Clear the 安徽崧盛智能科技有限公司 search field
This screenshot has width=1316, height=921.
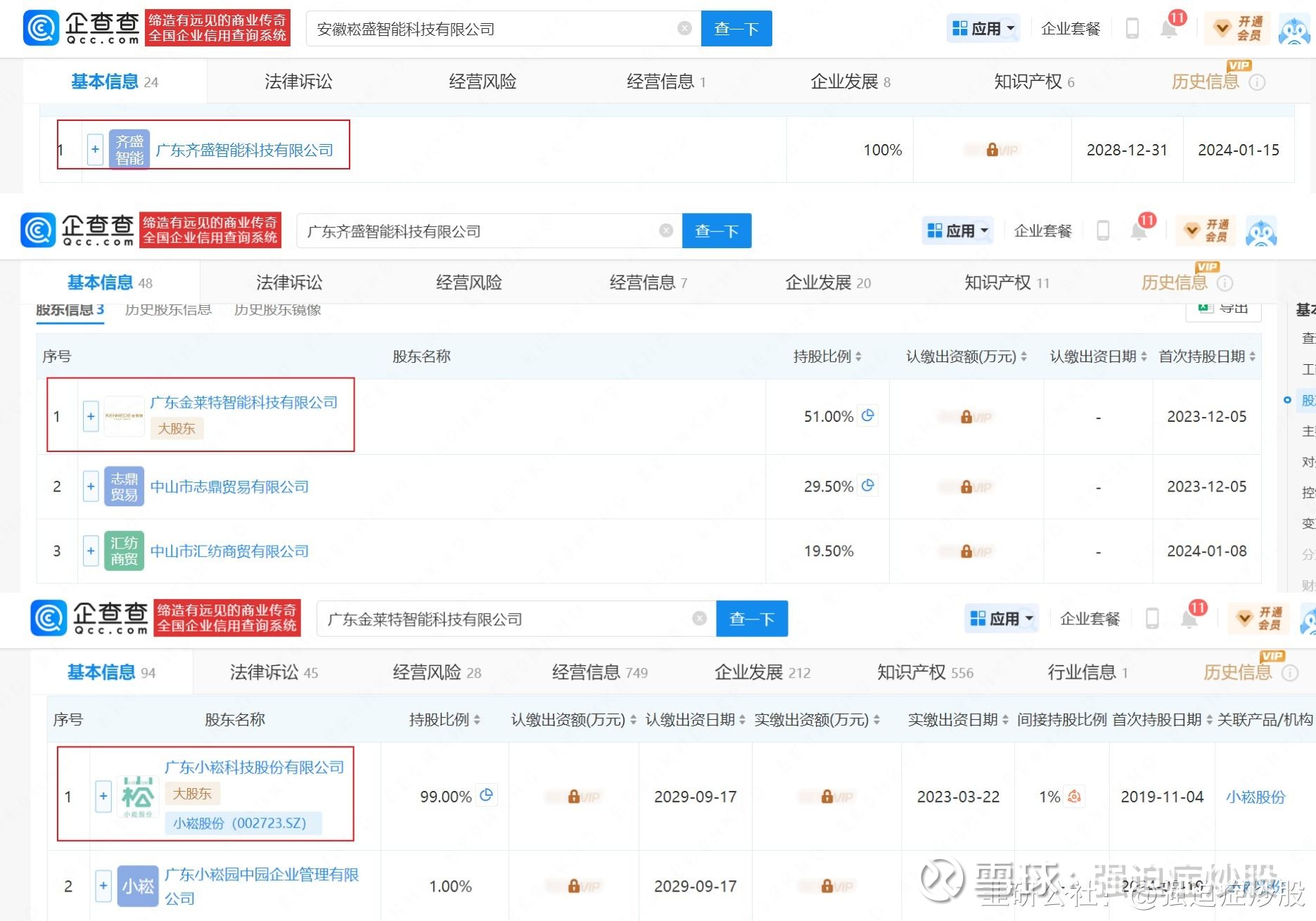click(x=684, y=28)
